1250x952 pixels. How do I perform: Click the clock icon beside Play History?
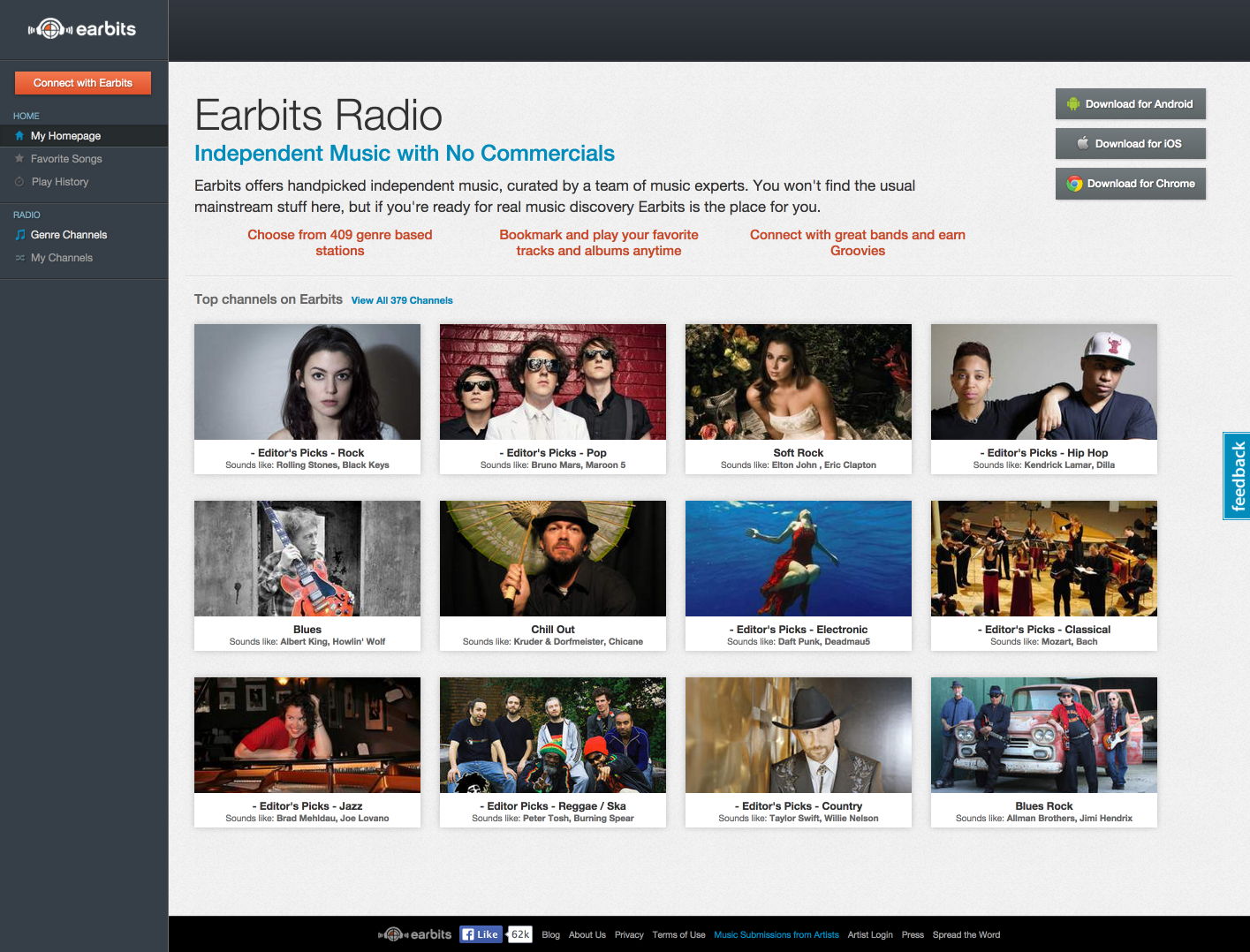click(19, 182)
